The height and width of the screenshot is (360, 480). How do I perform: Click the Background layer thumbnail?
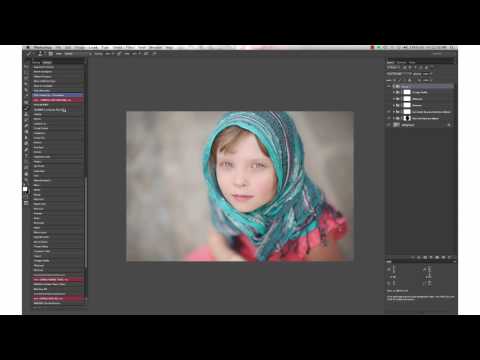396,125
